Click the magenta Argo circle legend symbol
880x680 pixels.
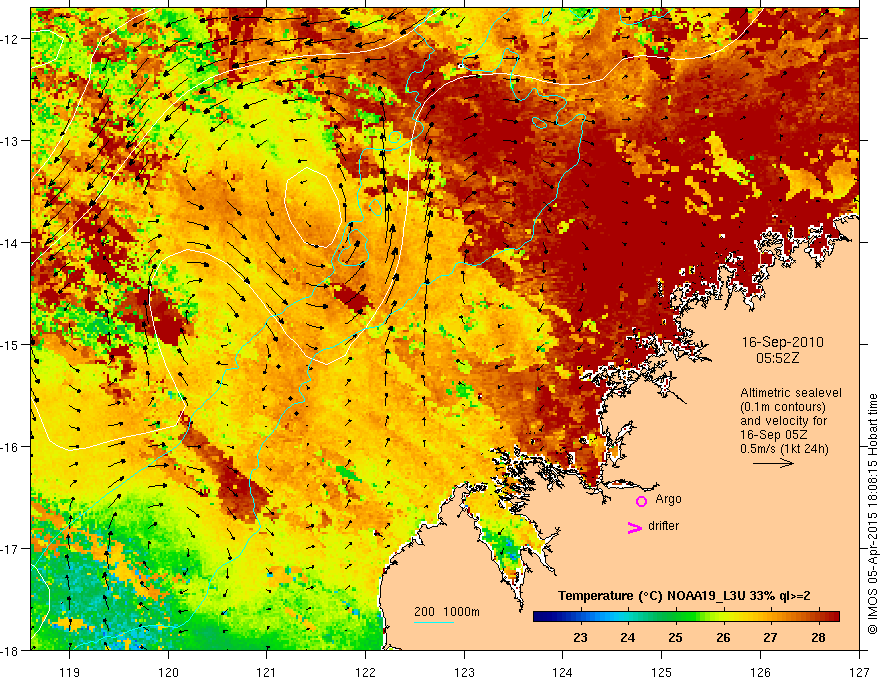click(x=641, y=501)
